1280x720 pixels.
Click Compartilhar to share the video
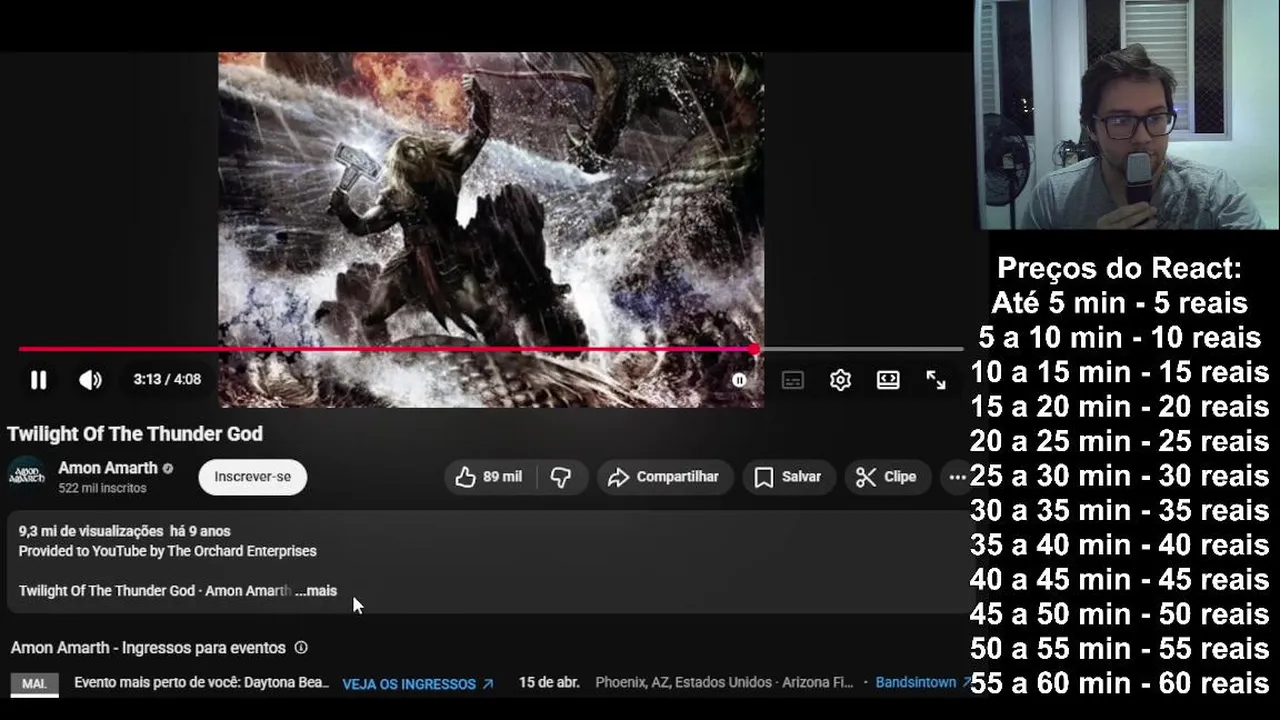665,477
